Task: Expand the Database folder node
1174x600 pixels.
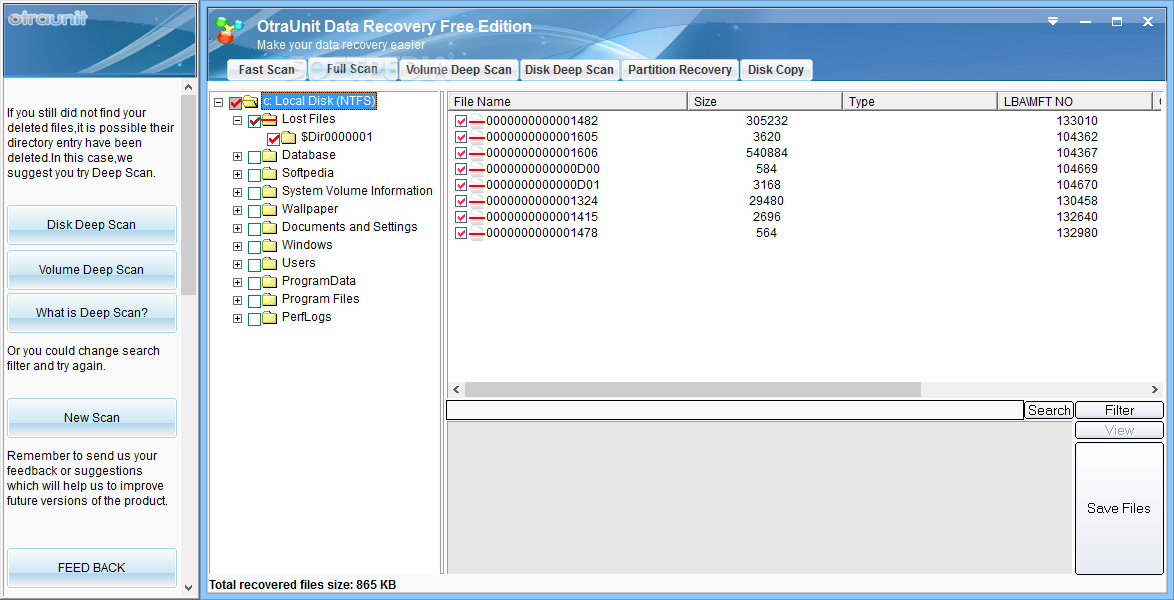Action: click(x=237, y=156)
